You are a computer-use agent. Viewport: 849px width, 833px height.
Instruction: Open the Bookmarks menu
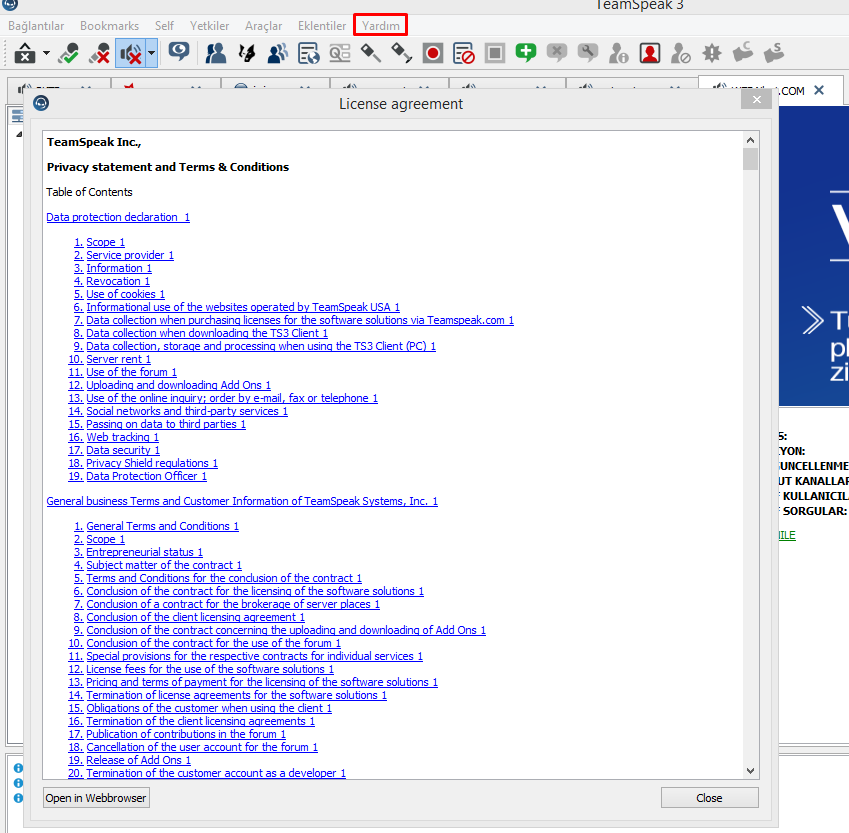click(x=109, y=25)
